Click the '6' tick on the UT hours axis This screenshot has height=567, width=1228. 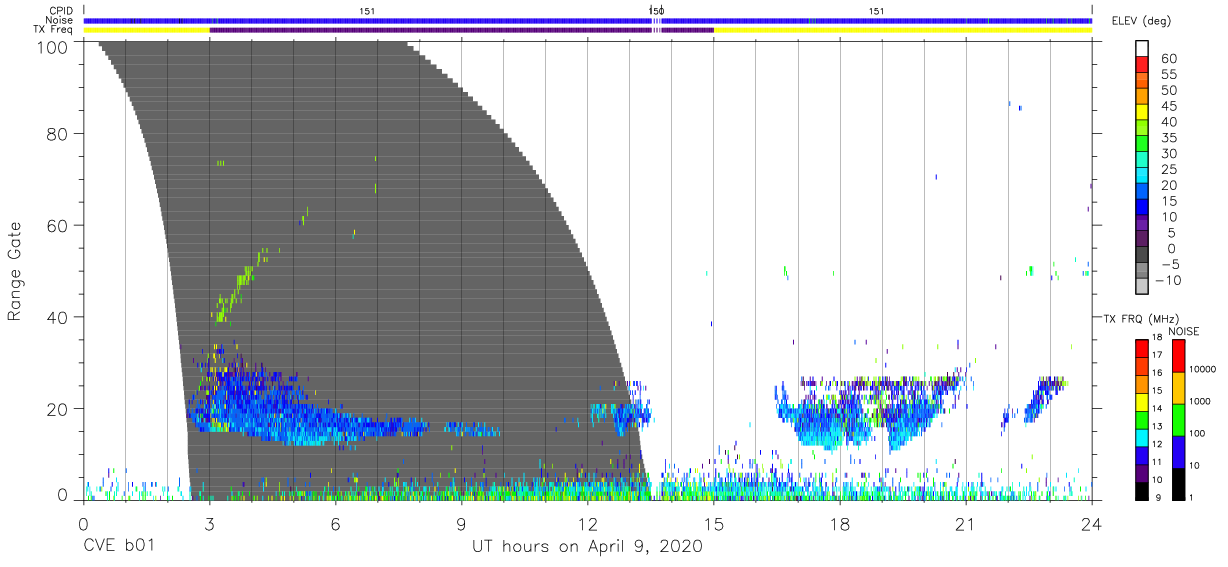[335, 525]
